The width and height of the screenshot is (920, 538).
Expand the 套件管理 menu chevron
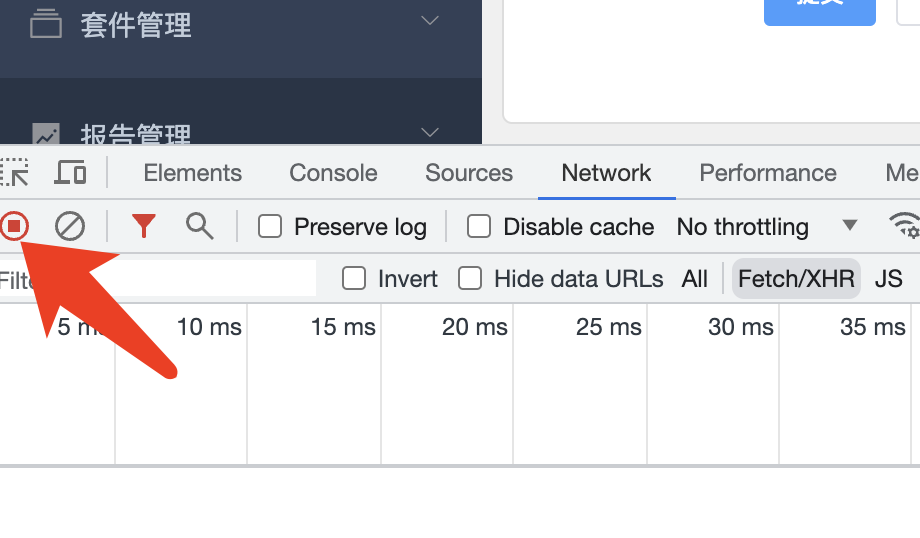[430, 21]
